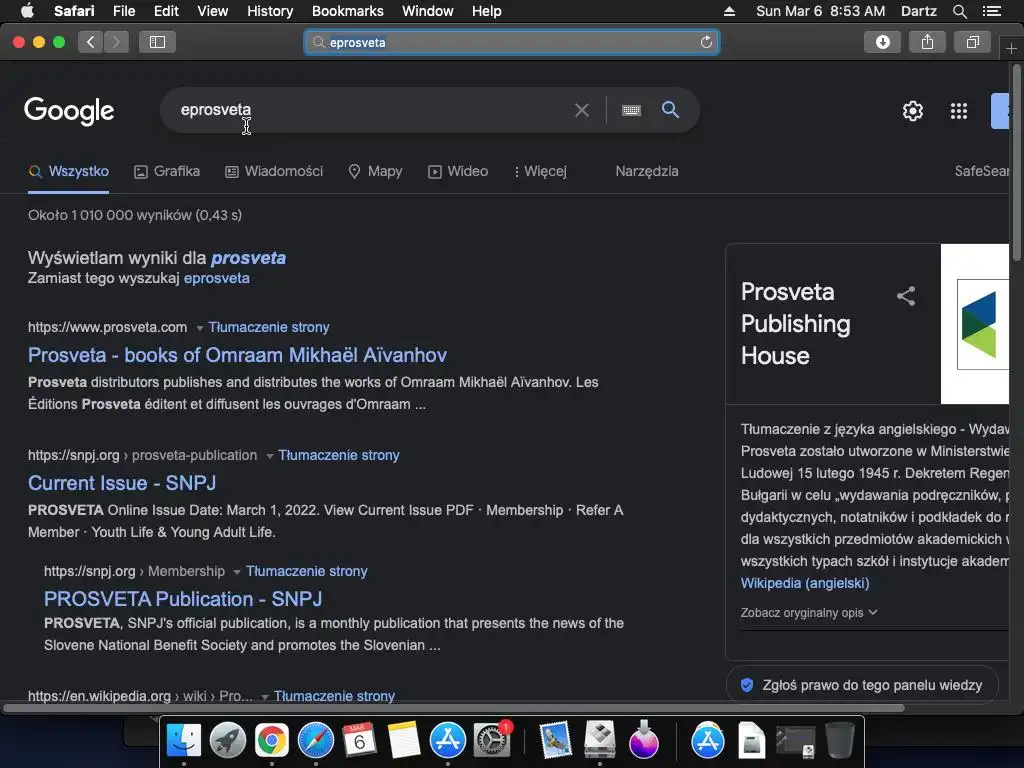Expand Zobacz oryginalny opis
The width and height of the screenshot is (1024, 768).
[x=808, y=613]
